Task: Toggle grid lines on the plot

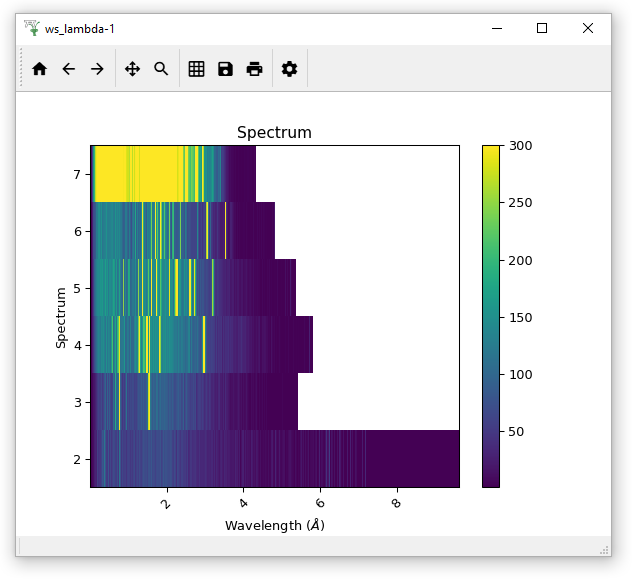Action: (x=196, y=69)
